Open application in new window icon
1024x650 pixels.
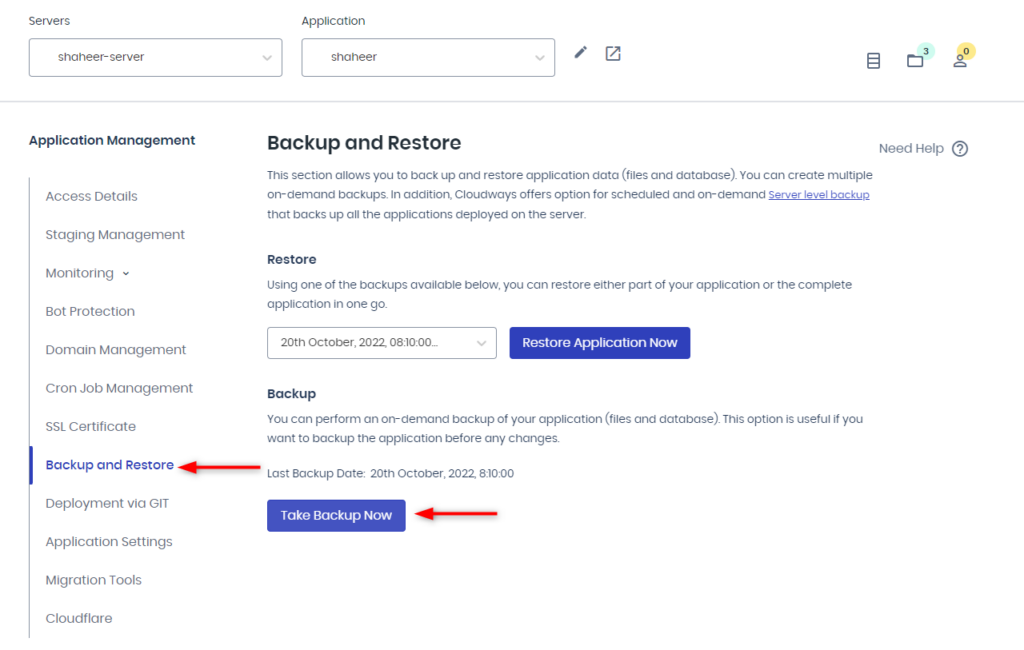tap(613, 53)
